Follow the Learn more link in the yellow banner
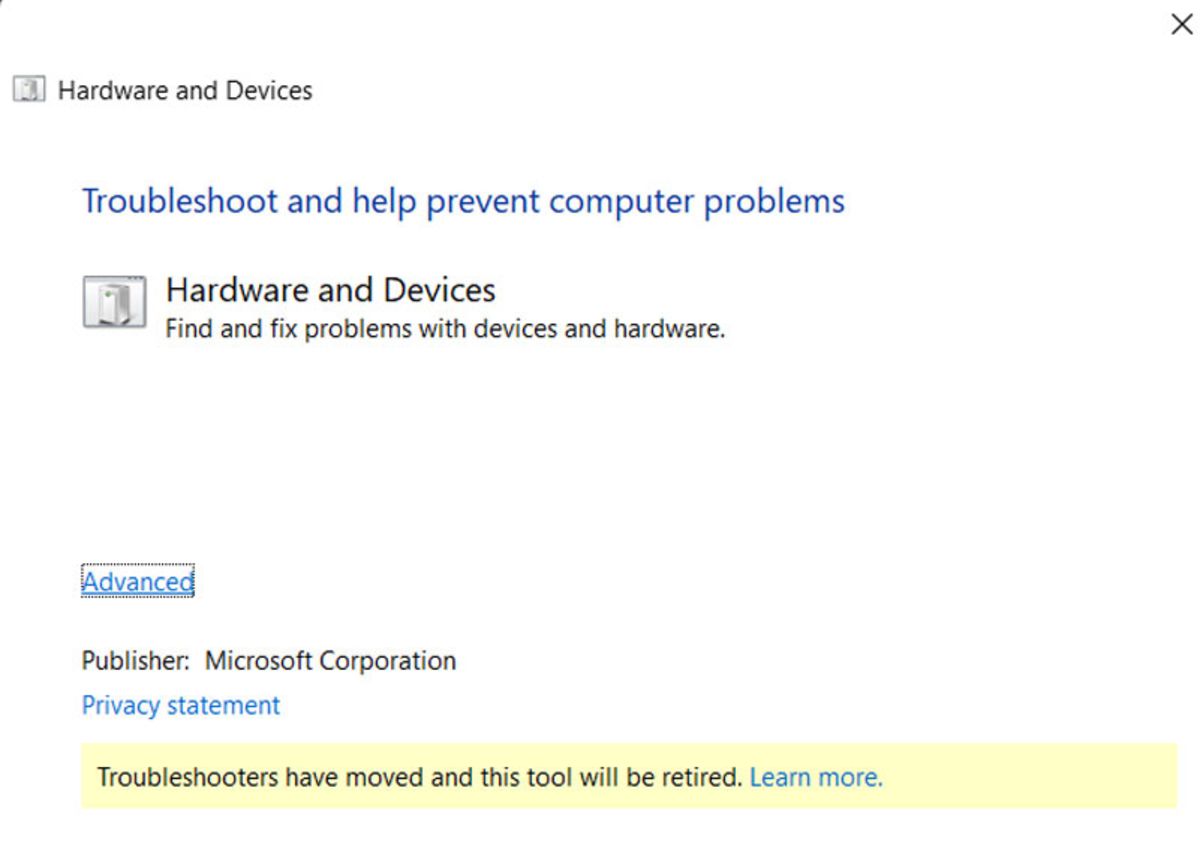This screenshot has height=845, width=1200. 816,777
